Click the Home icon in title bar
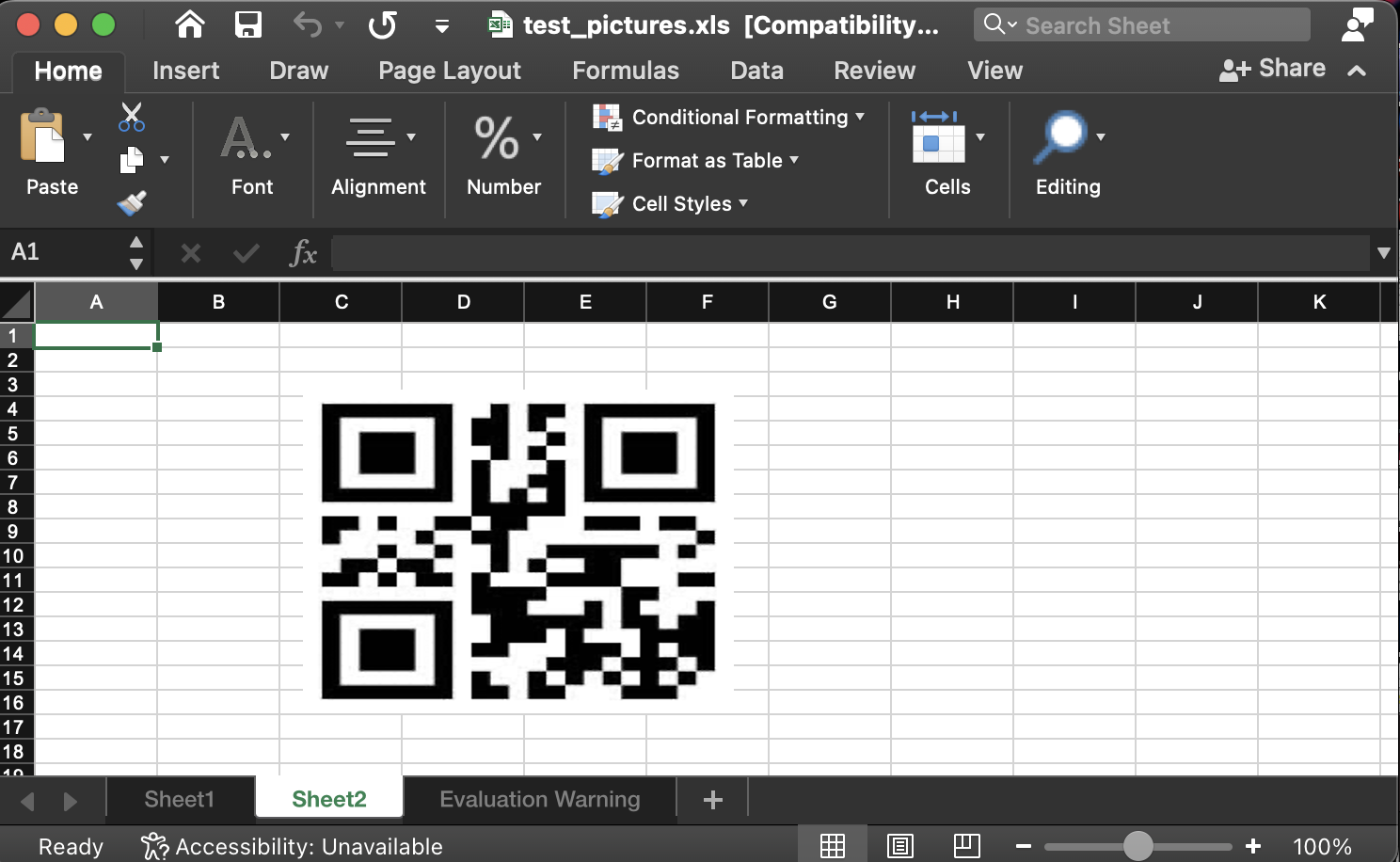 point(190,24)
